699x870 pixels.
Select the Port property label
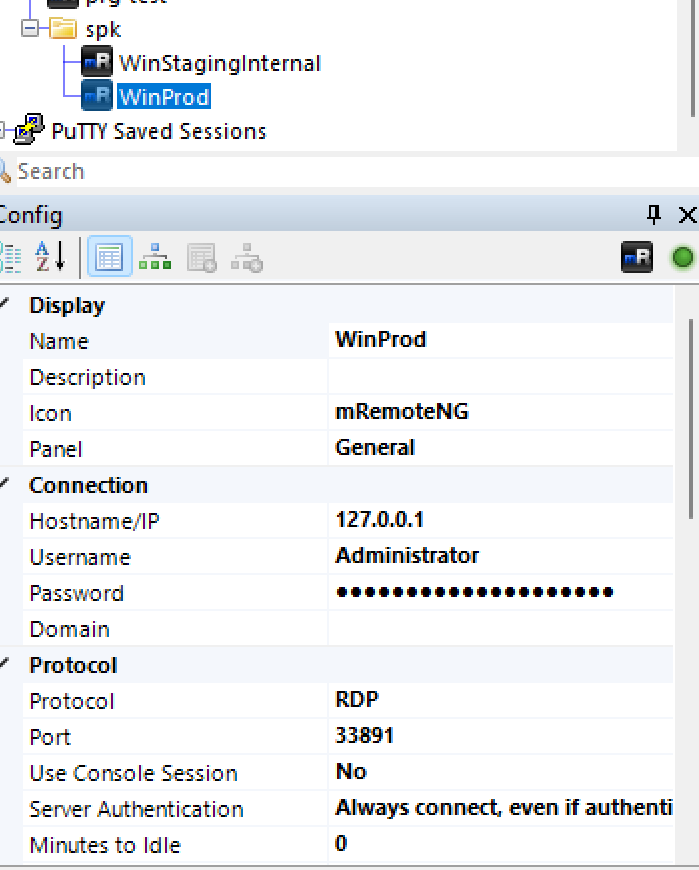pos(50,737)
